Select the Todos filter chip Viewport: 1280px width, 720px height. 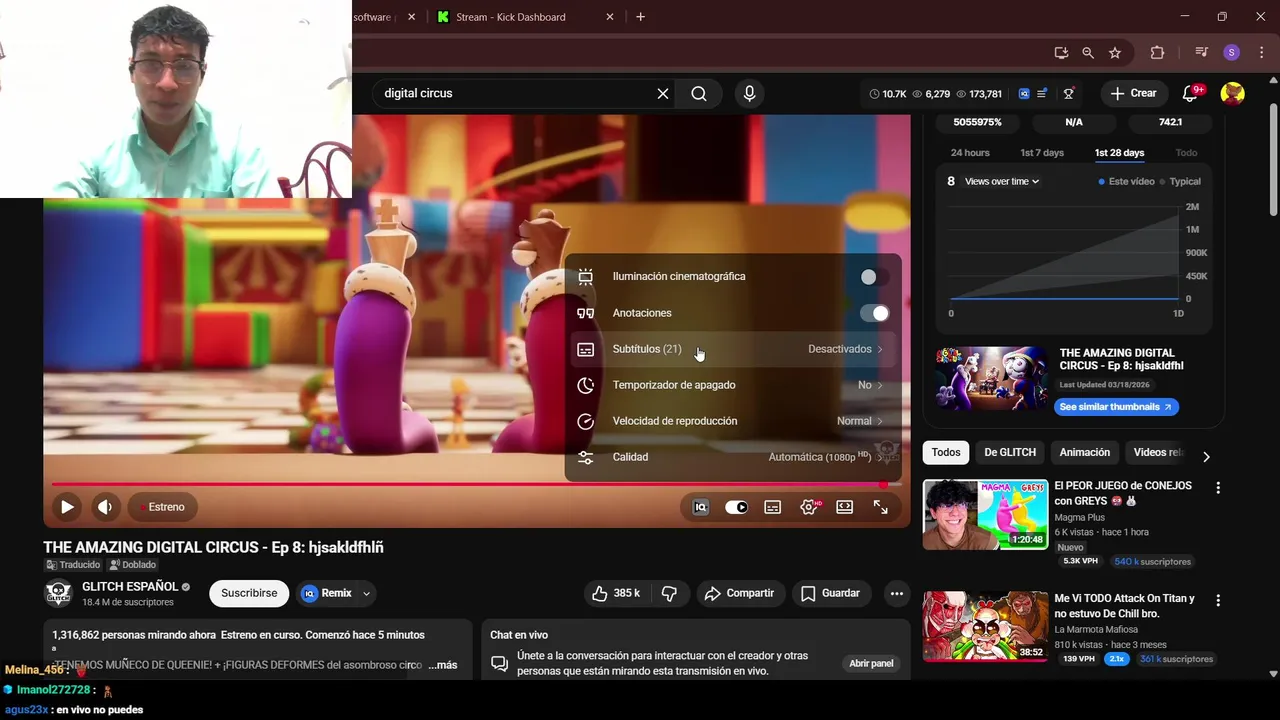pyautogui.click(x=946, y=453)
